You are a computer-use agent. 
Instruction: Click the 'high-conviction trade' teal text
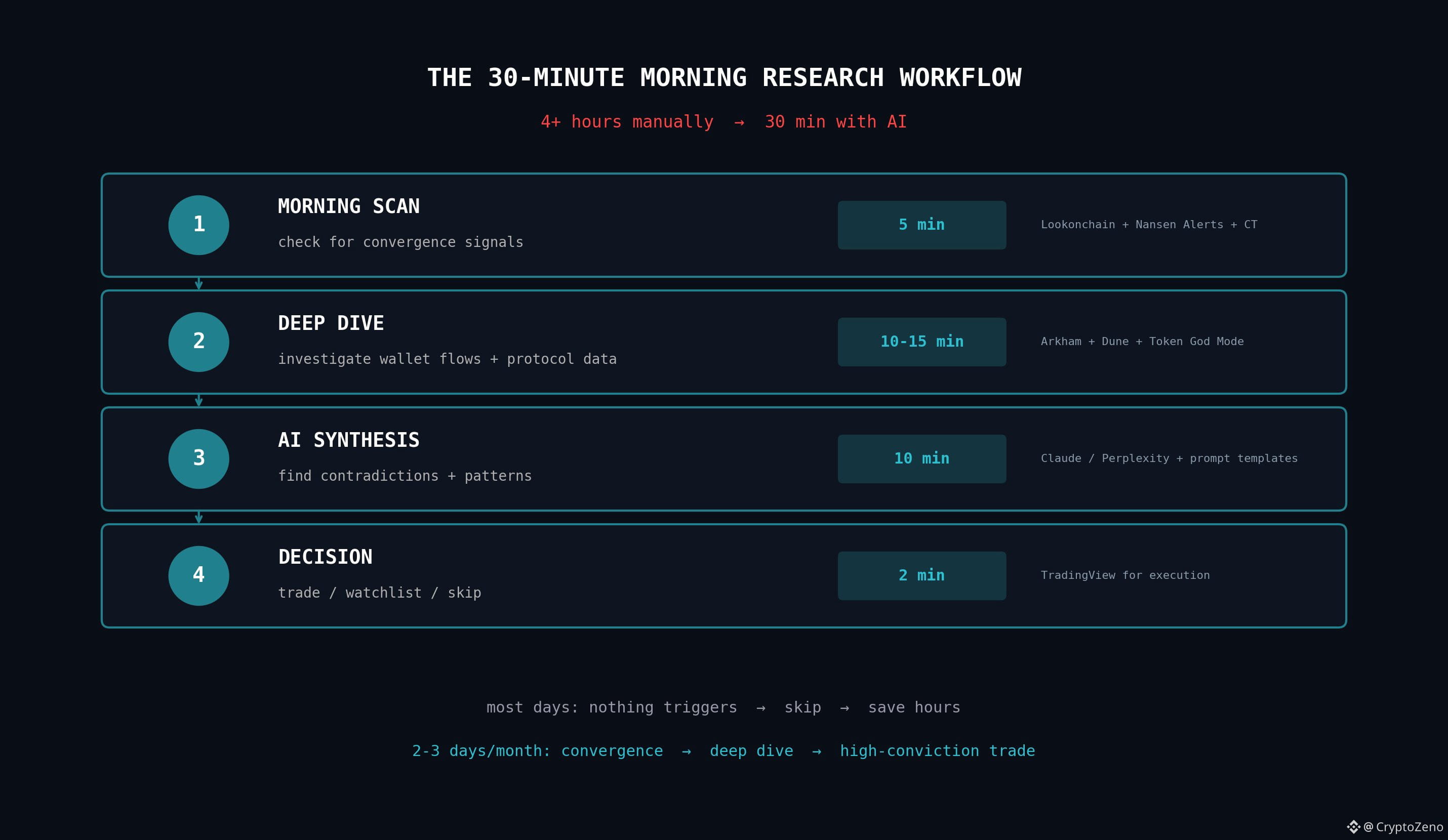(937, 751)
